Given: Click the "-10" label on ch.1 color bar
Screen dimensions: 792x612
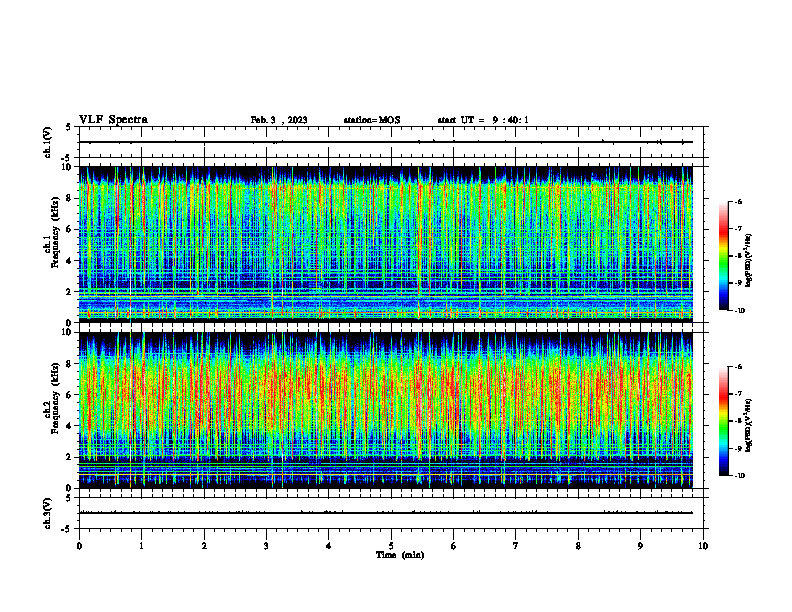Looking at the screenshot, I should click(x=739, y=310).
